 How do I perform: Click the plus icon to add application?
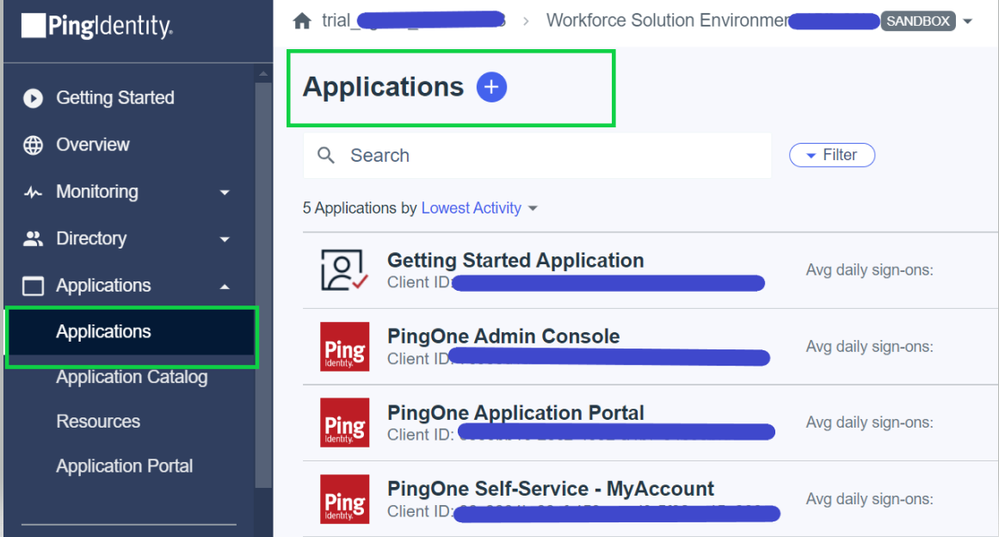pyautogui.click(x=491, y=87)
